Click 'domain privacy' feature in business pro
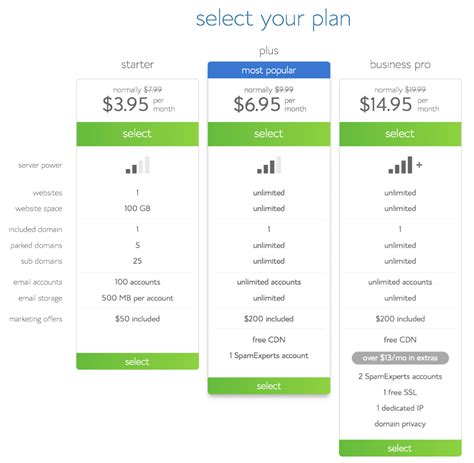474x463 pixels. 400,424
